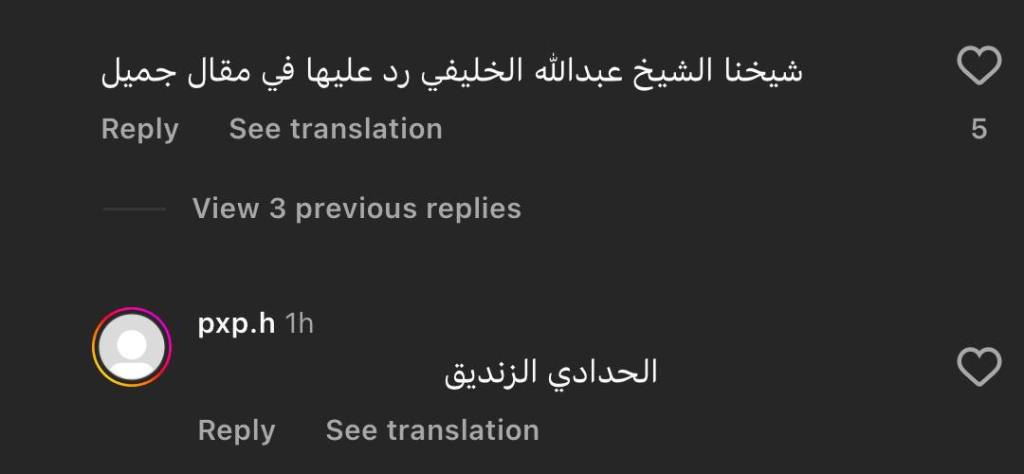
Task: Click the pxp.h username
Action: [x=237, y=323]
